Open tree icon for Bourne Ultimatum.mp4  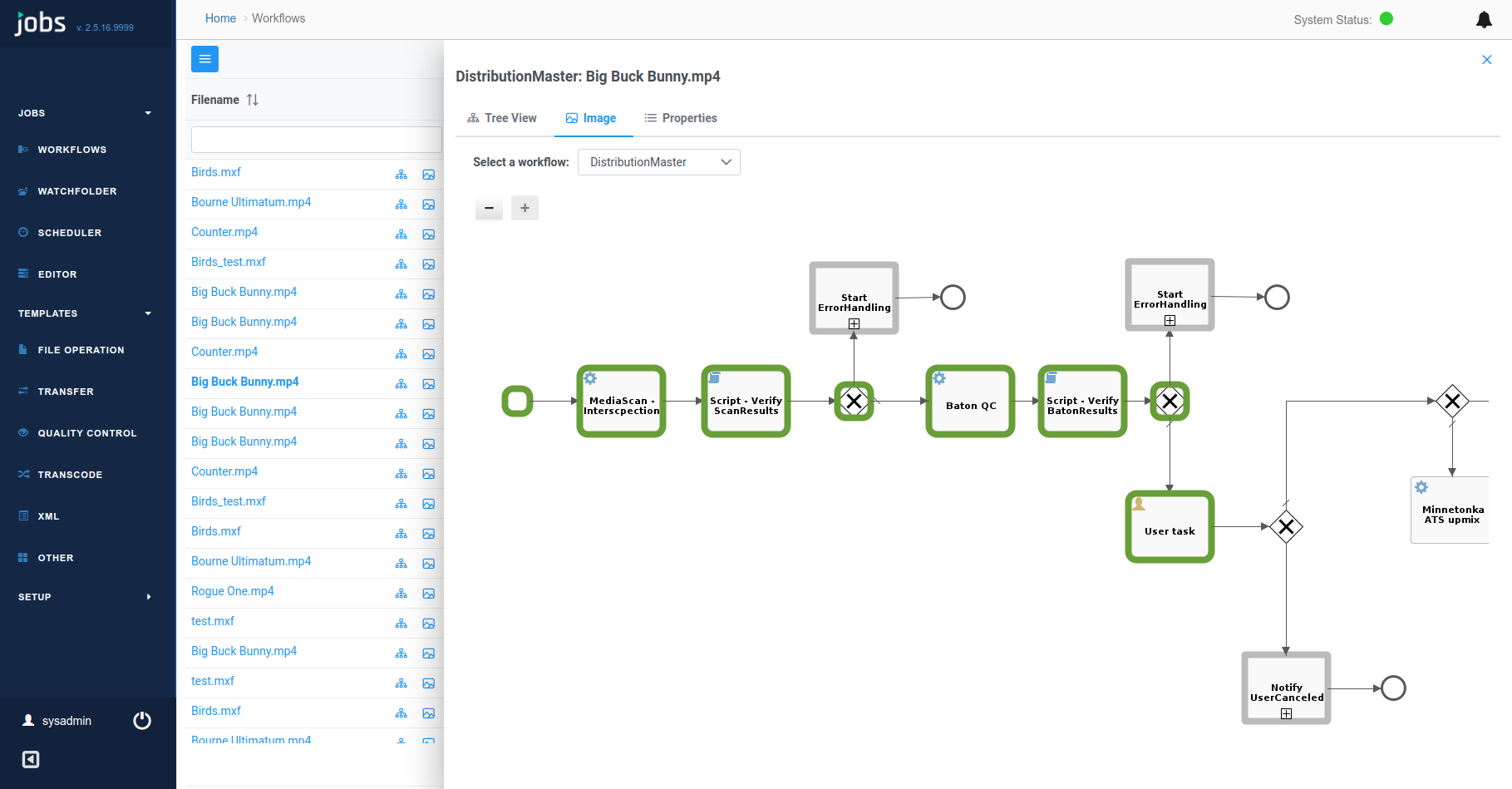[401, 205]
